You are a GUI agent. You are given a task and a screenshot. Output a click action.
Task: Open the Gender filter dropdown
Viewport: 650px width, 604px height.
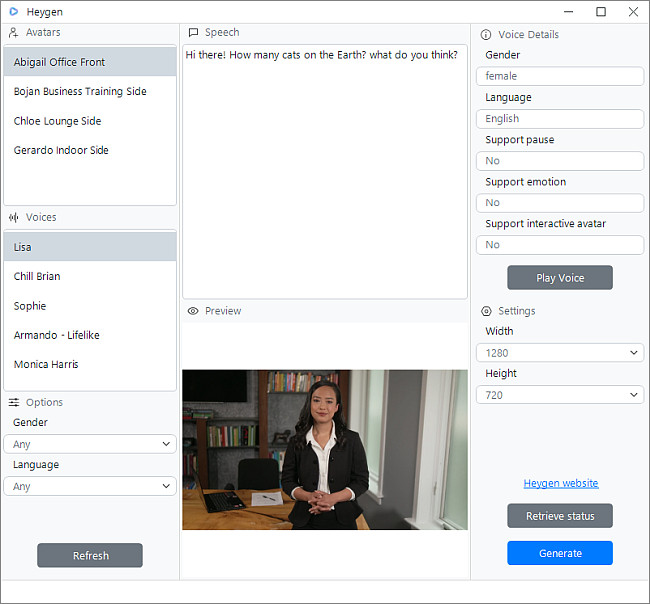tap(90, 444)
